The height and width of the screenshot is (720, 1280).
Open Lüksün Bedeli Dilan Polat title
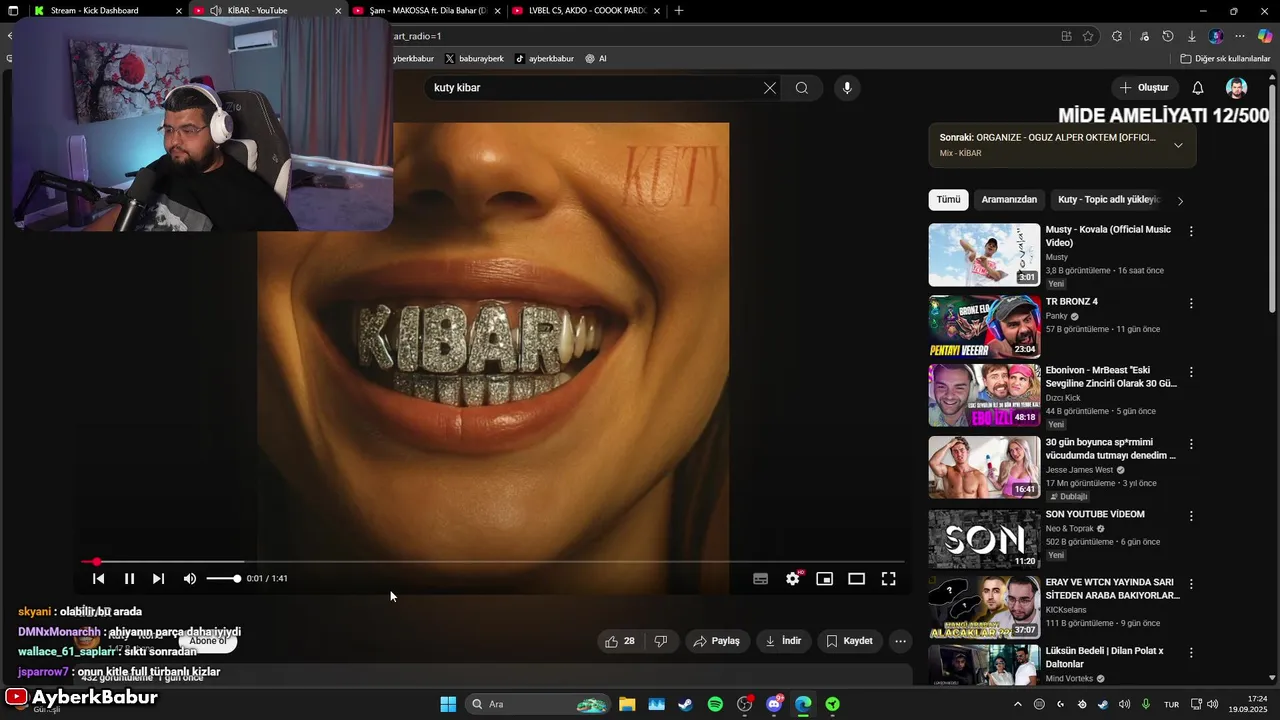[1104, 657]
